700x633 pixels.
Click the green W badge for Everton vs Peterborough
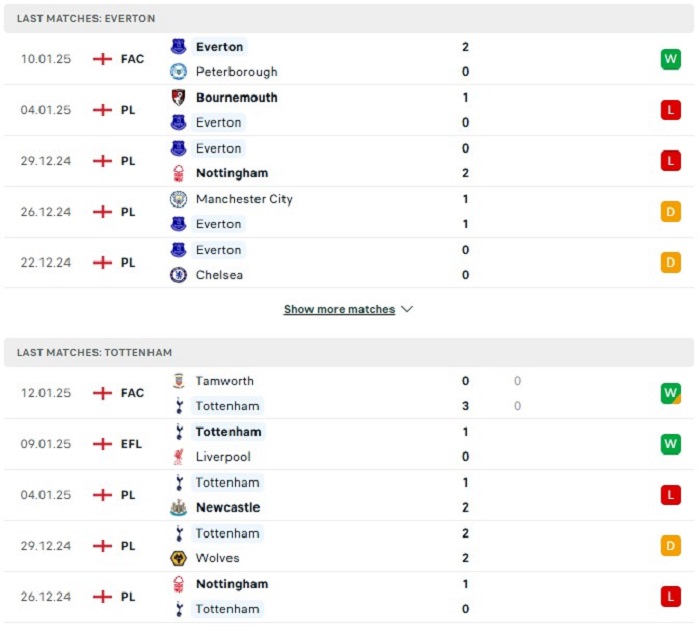pos(671,59)
